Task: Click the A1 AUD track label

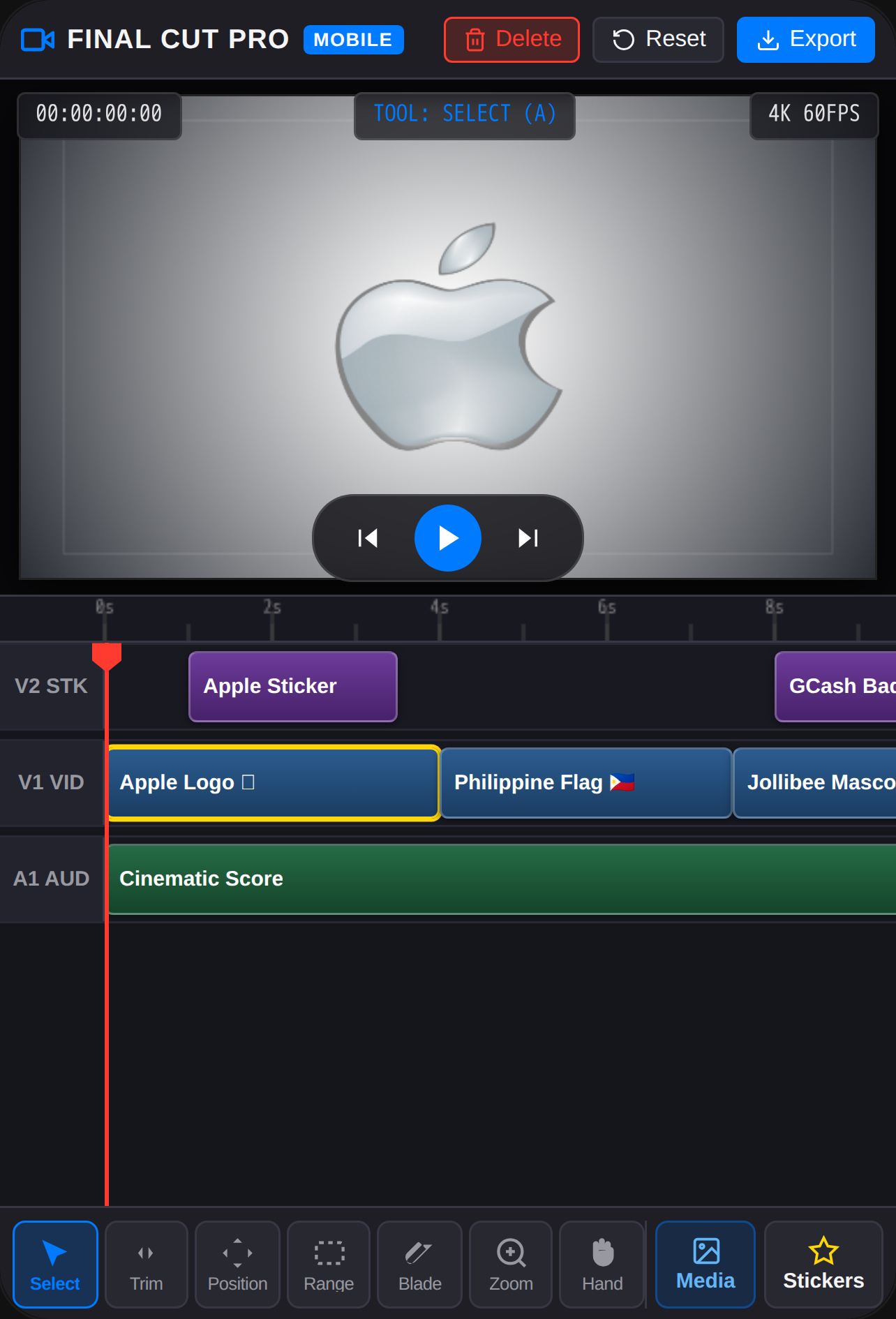Action: tap(52, 879)
